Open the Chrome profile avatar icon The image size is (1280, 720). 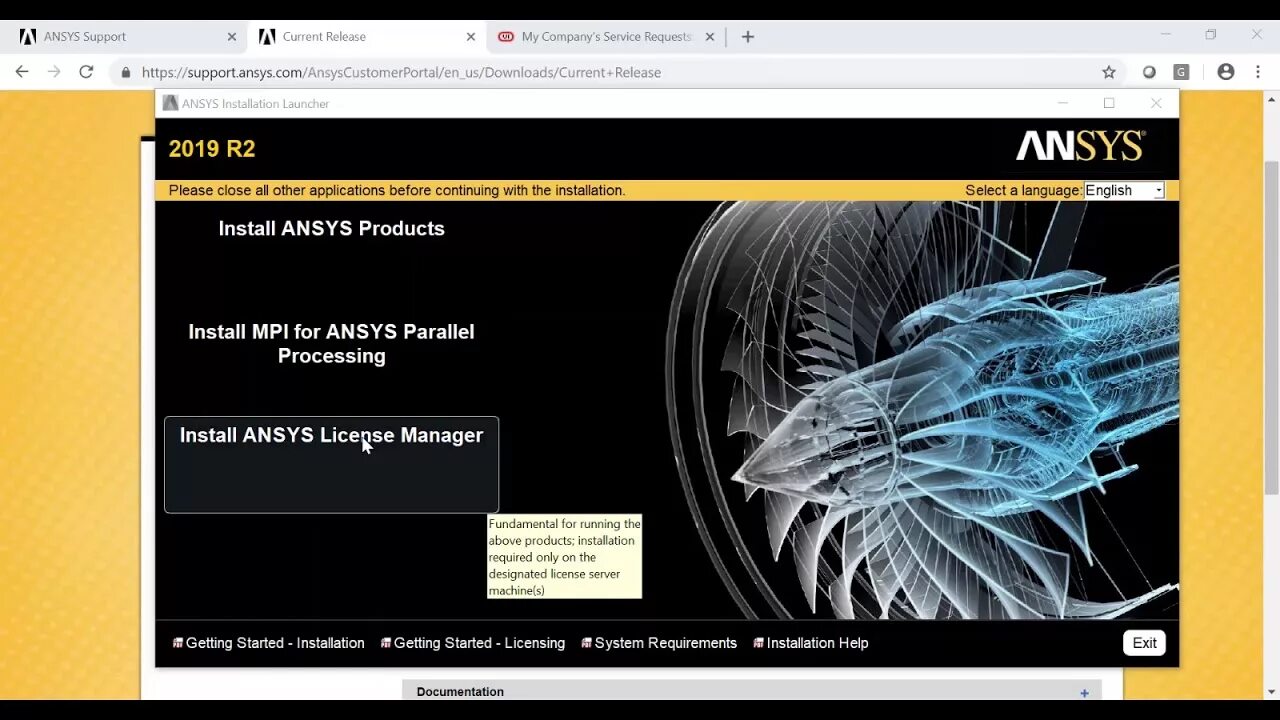1225,72
